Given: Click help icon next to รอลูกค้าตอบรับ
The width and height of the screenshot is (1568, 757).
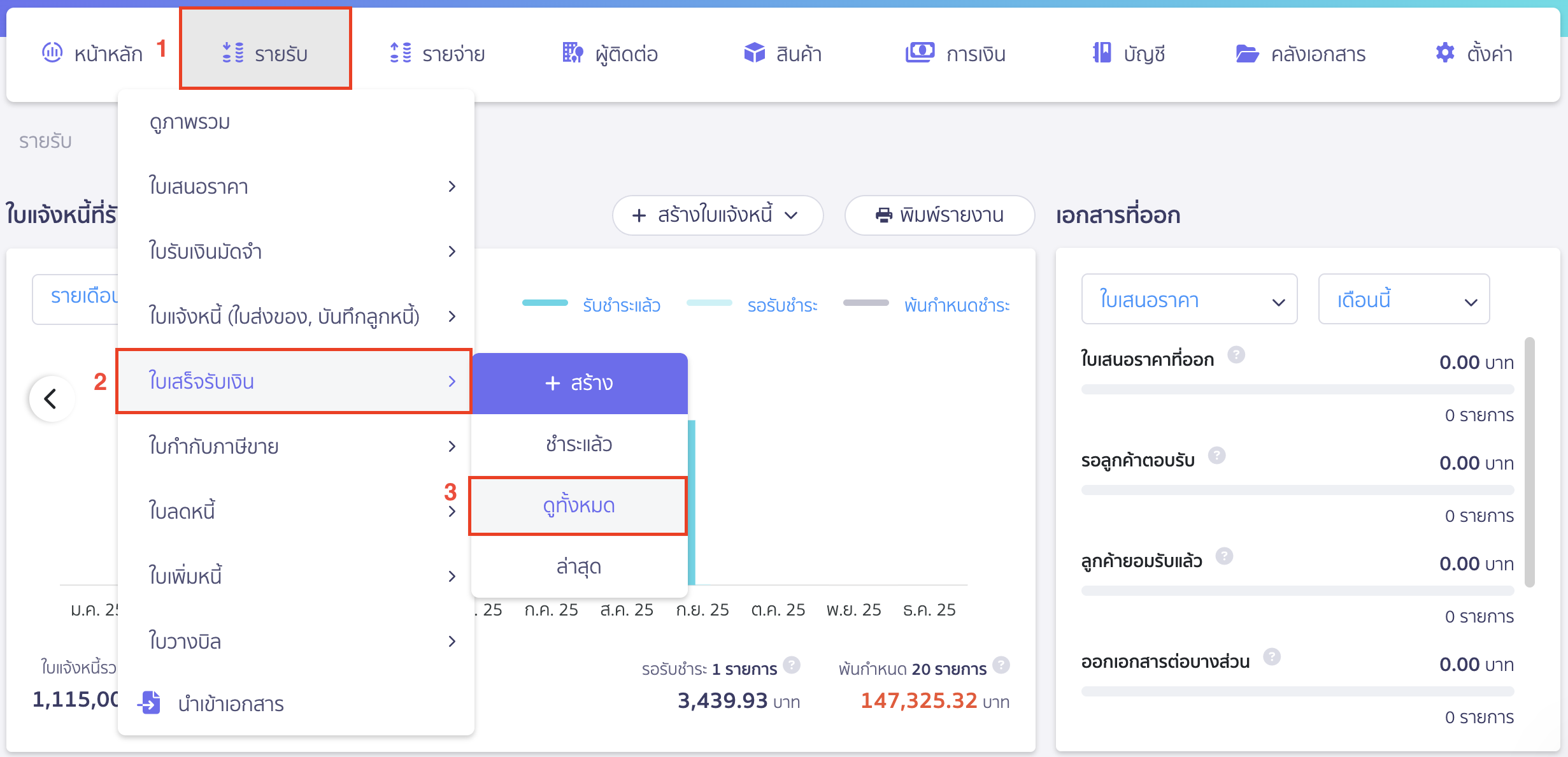Looking at the screenshot, I should coord(1216,456).
